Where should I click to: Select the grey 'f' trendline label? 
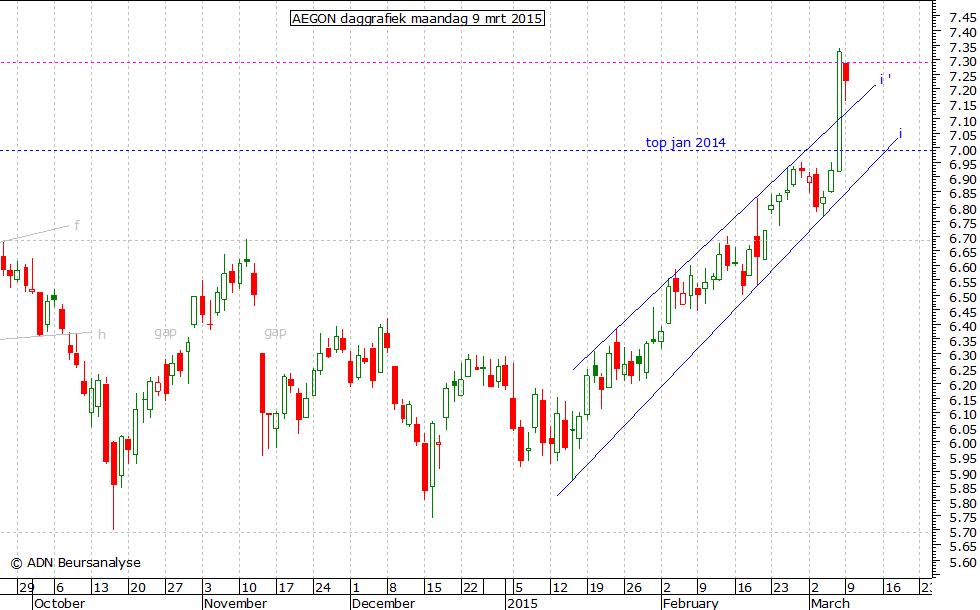pos(77,225)
